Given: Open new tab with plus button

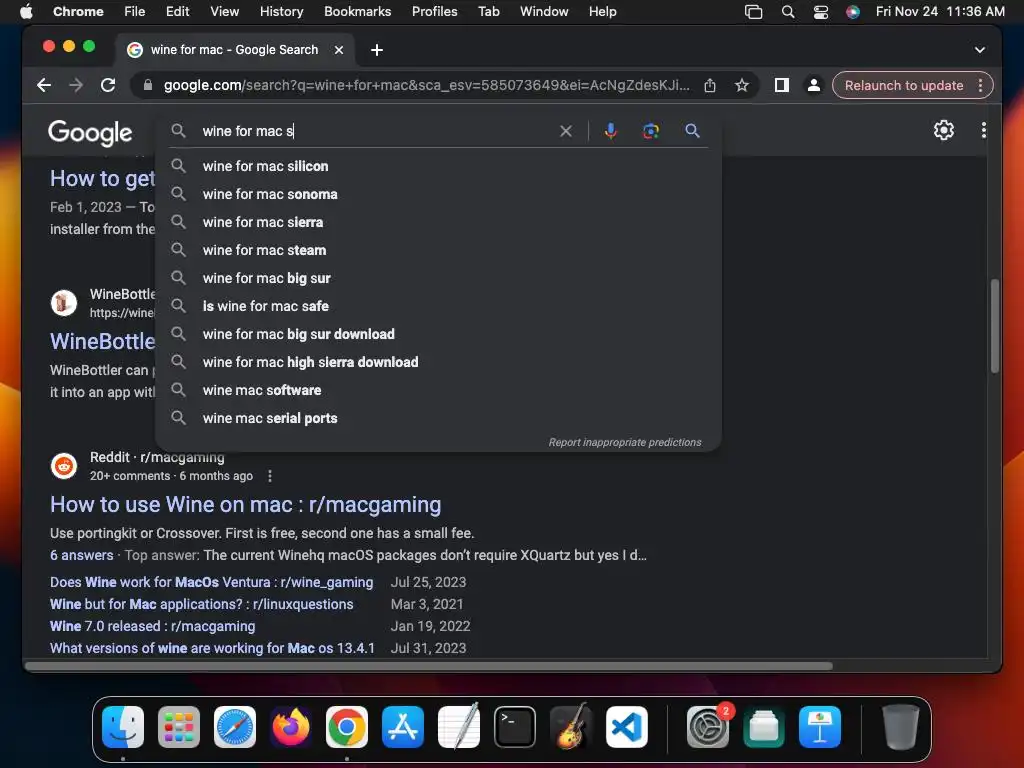Looking at the screenshot, I should (377, 50).
